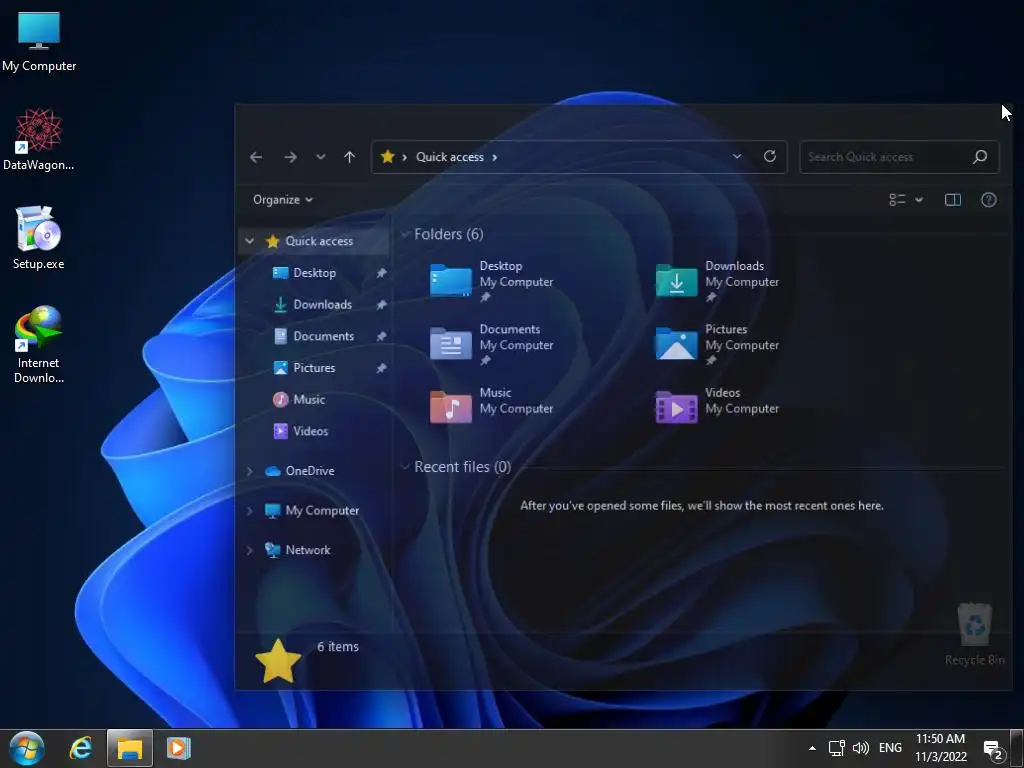Open media player from taskbar
The height and width of the screenshot is (768, 1024).
(x=178, y=748)
